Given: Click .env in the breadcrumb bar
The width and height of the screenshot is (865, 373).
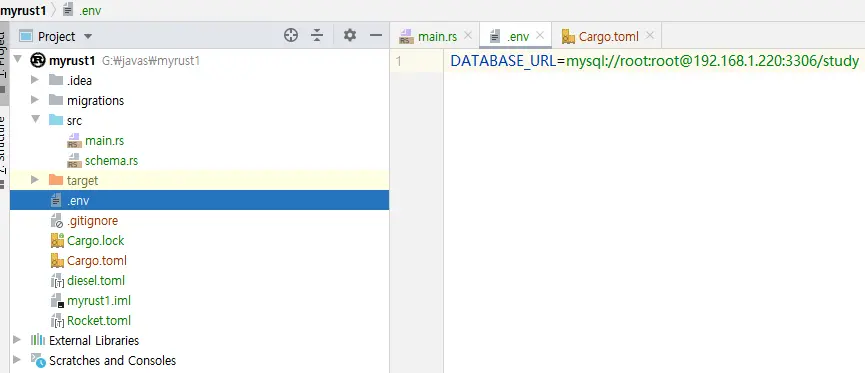Looking at the screenshot, I should click(x=90, y=10).
